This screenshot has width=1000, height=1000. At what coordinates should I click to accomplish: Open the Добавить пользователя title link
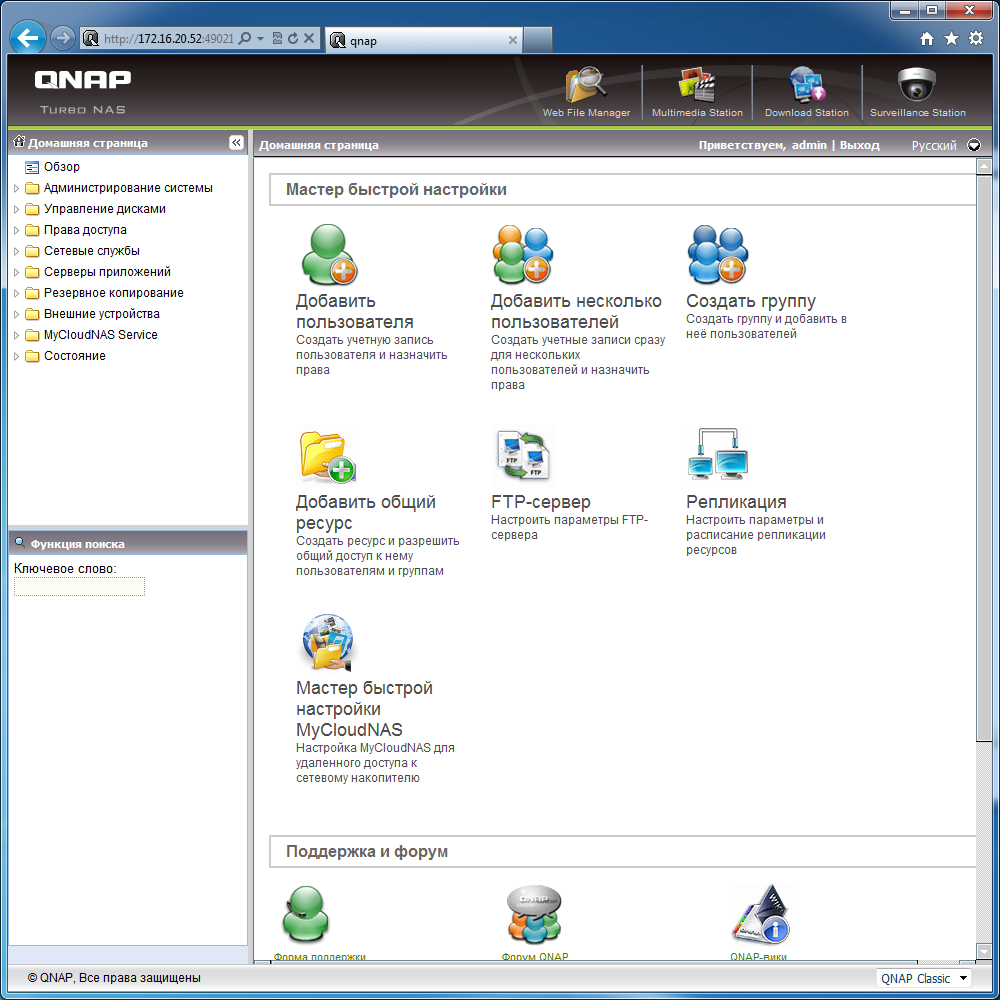click(x=354, y=311)
